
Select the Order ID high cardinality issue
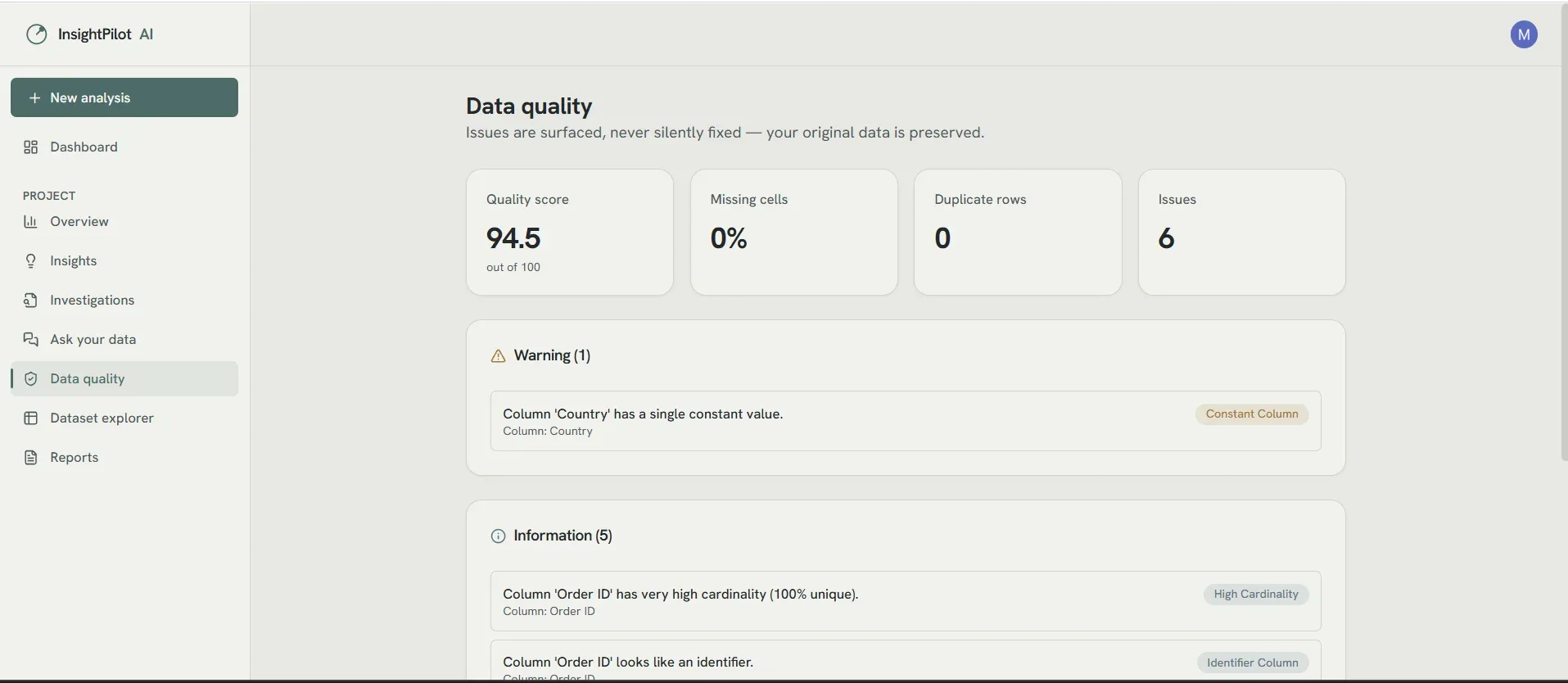pyautogui.click(x=906, y=601)
